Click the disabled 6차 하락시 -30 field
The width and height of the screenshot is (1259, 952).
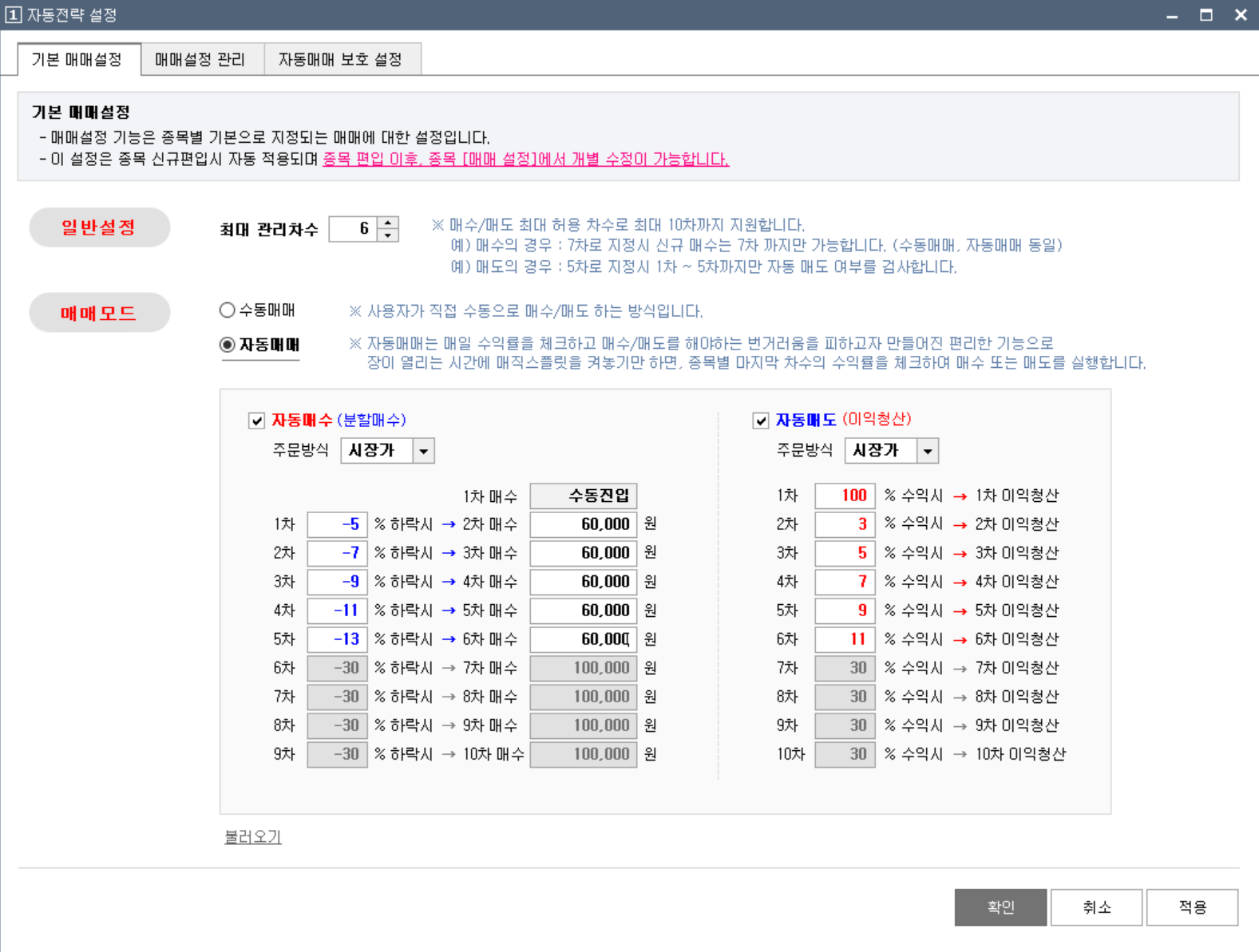(x=337, y=668)
